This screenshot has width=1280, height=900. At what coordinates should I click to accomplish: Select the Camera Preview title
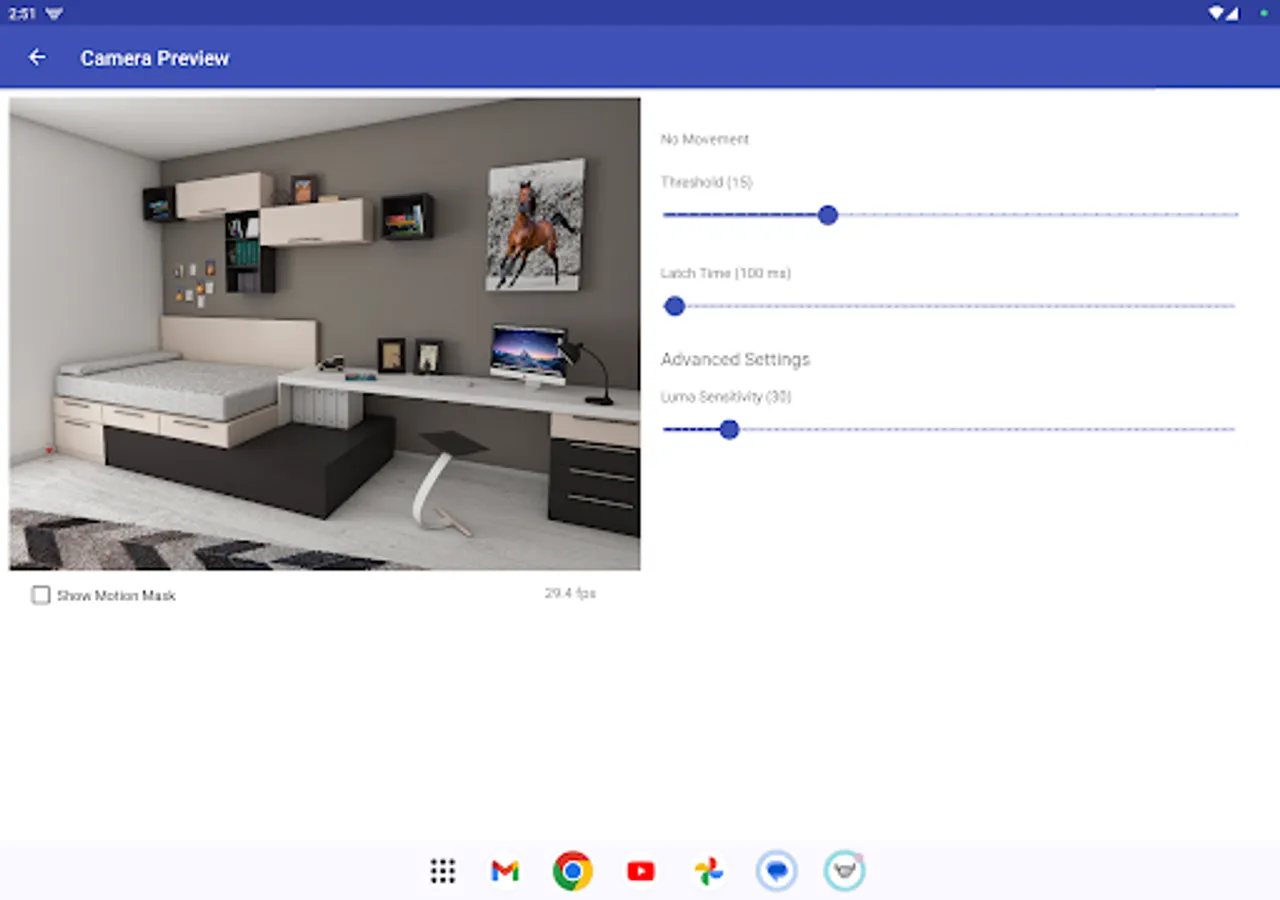(155, 58)
